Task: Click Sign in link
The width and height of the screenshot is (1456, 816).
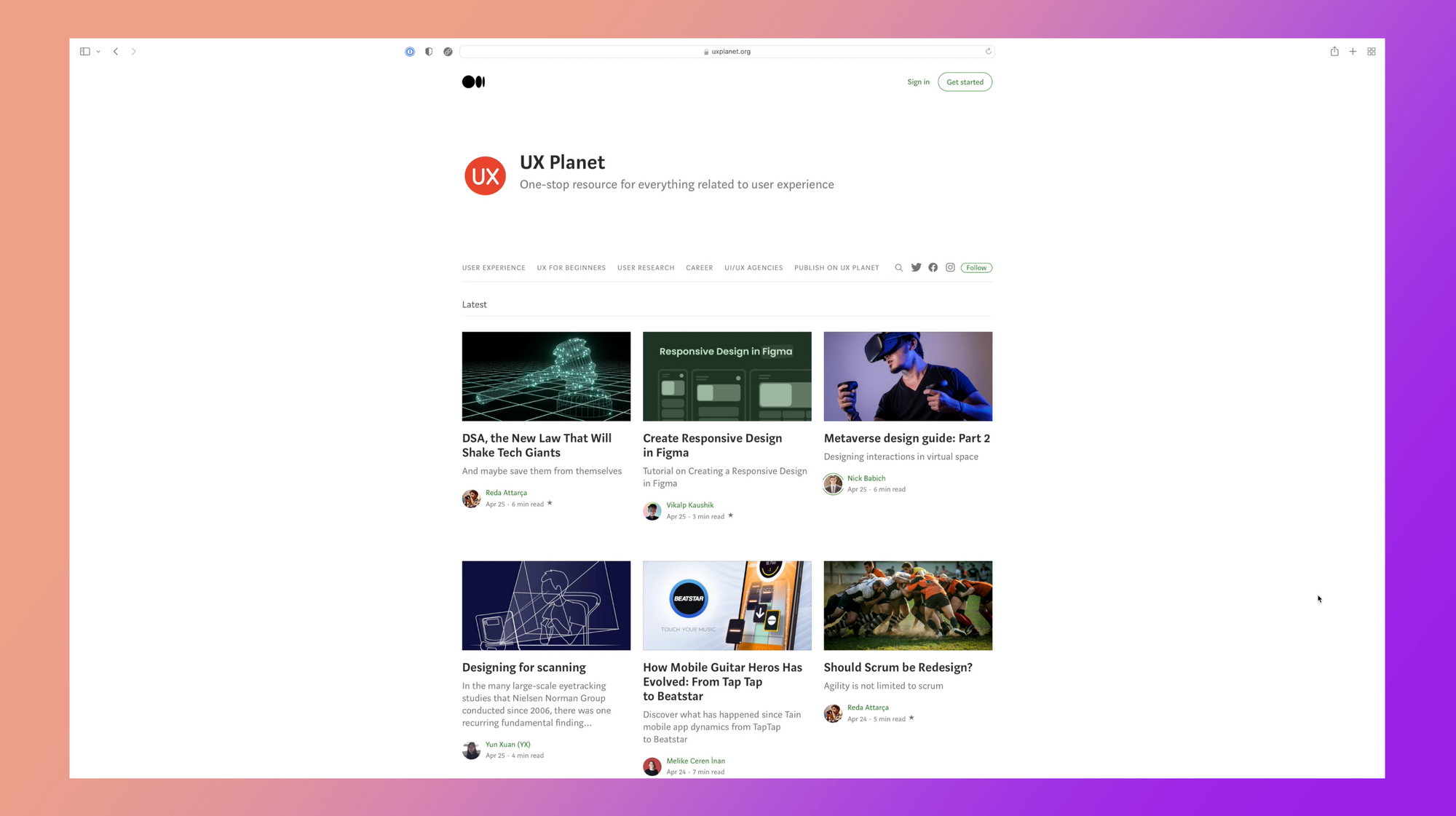Action: pyautogui.click(x=917, y=82)
